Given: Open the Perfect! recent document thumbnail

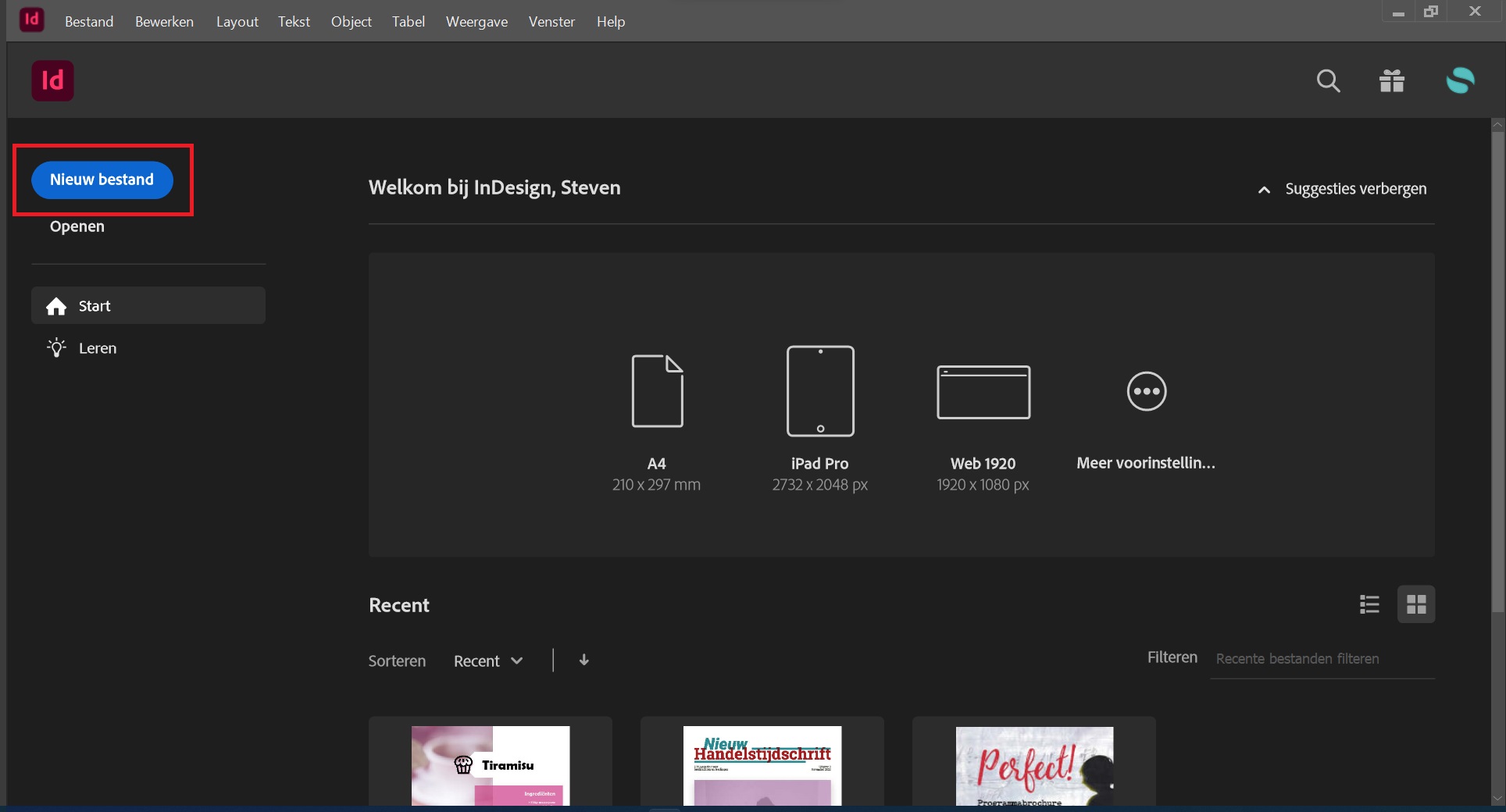Looking at the screenshot, I should 1034,764.
